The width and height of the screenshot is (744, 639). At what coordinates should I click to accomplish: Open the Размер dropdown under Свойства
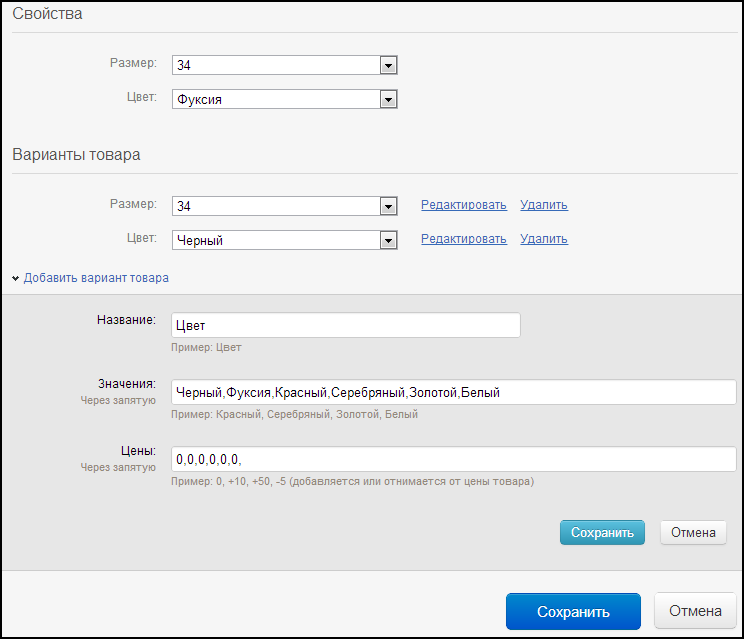point(284,65)
